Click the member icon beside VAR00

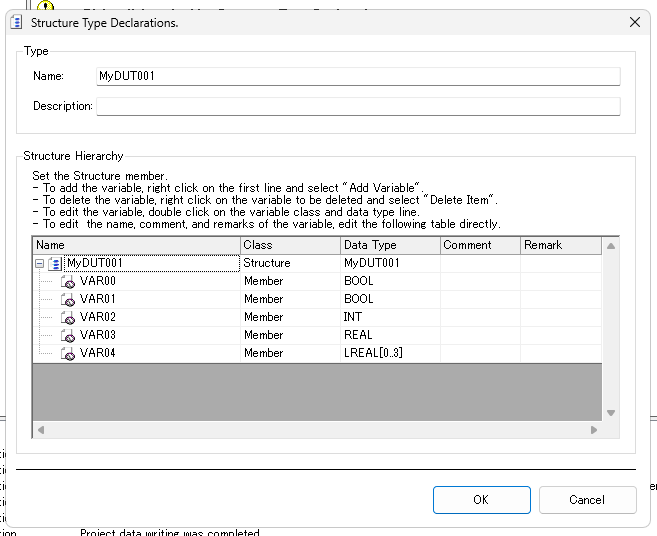point(68,282)
